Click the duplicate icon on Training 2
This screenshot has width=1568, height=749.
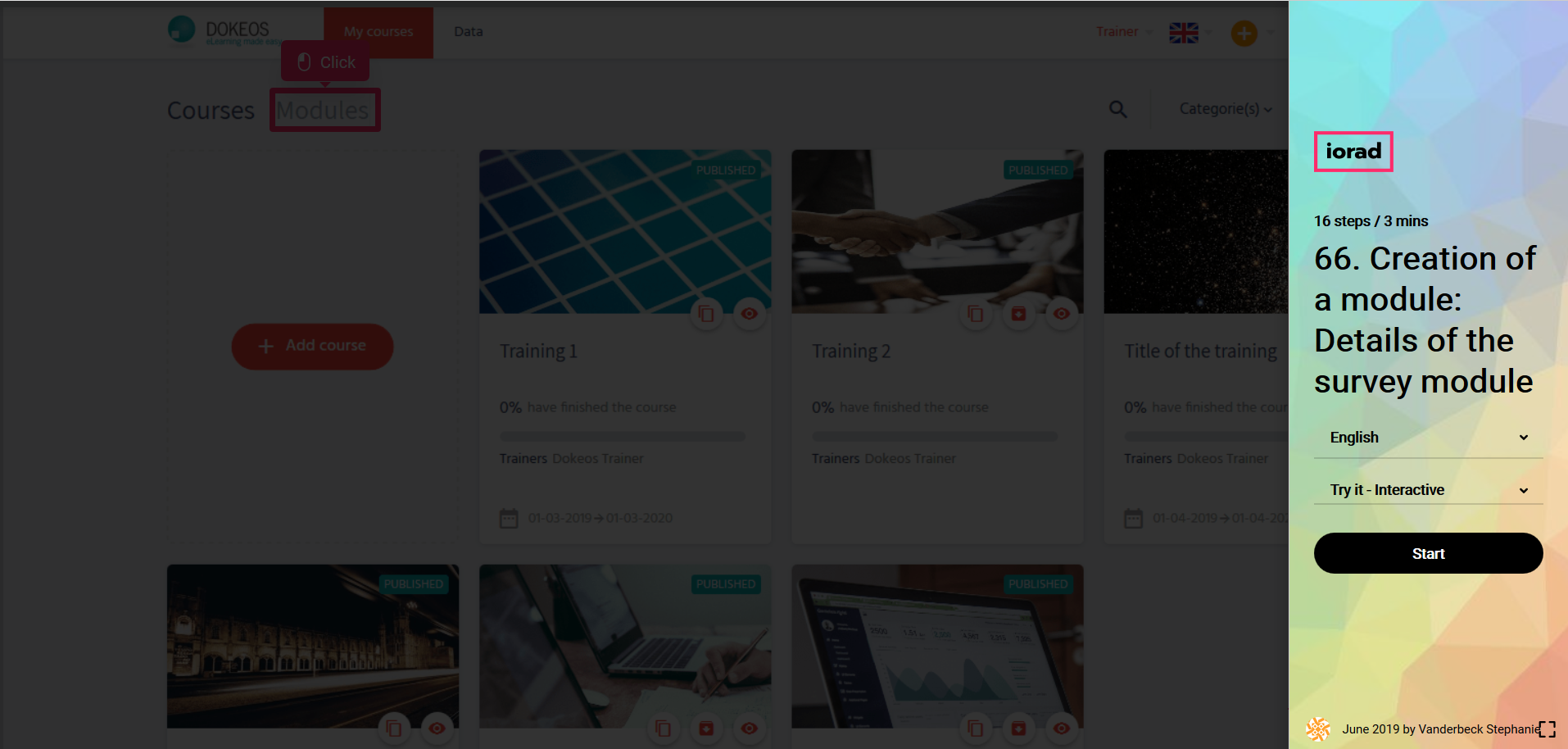point(975,314)
